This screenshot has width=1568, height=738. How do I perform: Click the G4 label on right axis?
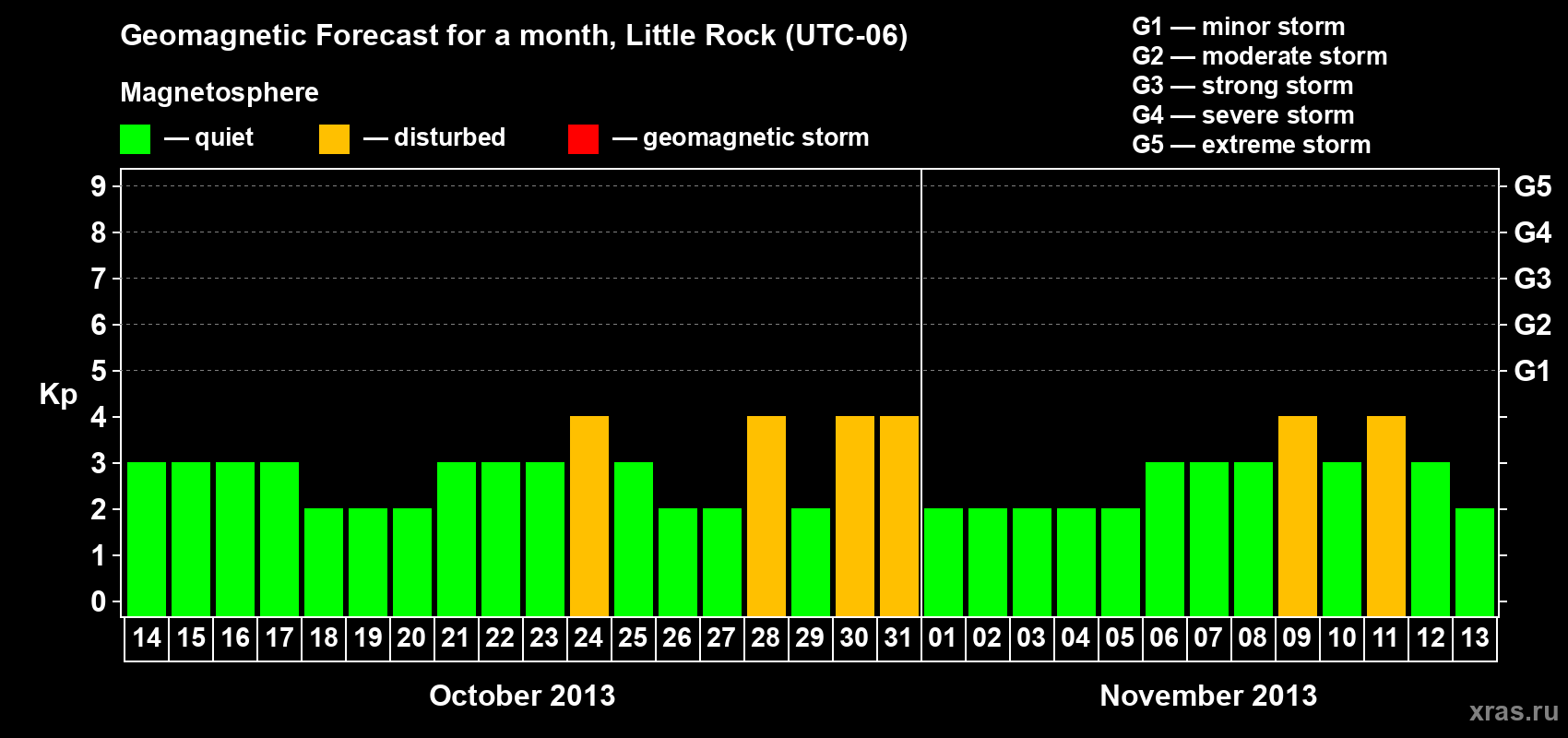(1532, 232)
